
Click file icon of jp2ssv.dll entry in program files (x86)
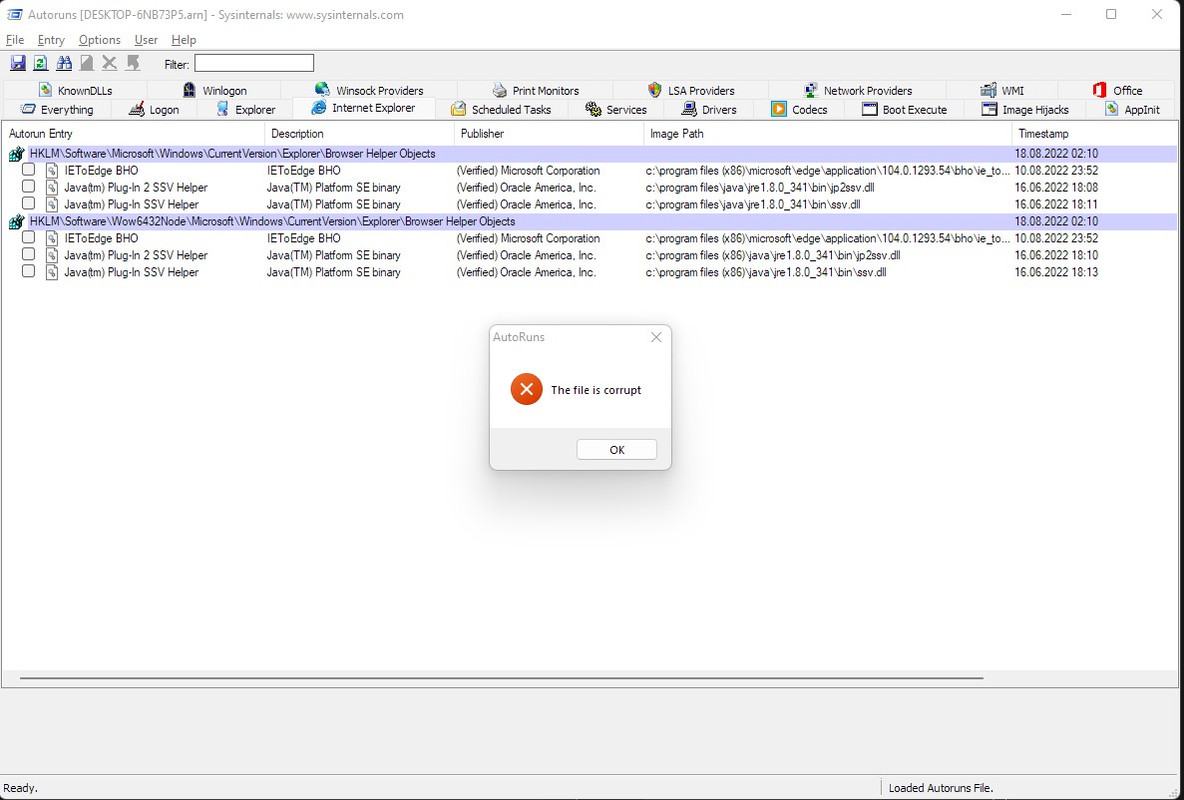(52, 255)
